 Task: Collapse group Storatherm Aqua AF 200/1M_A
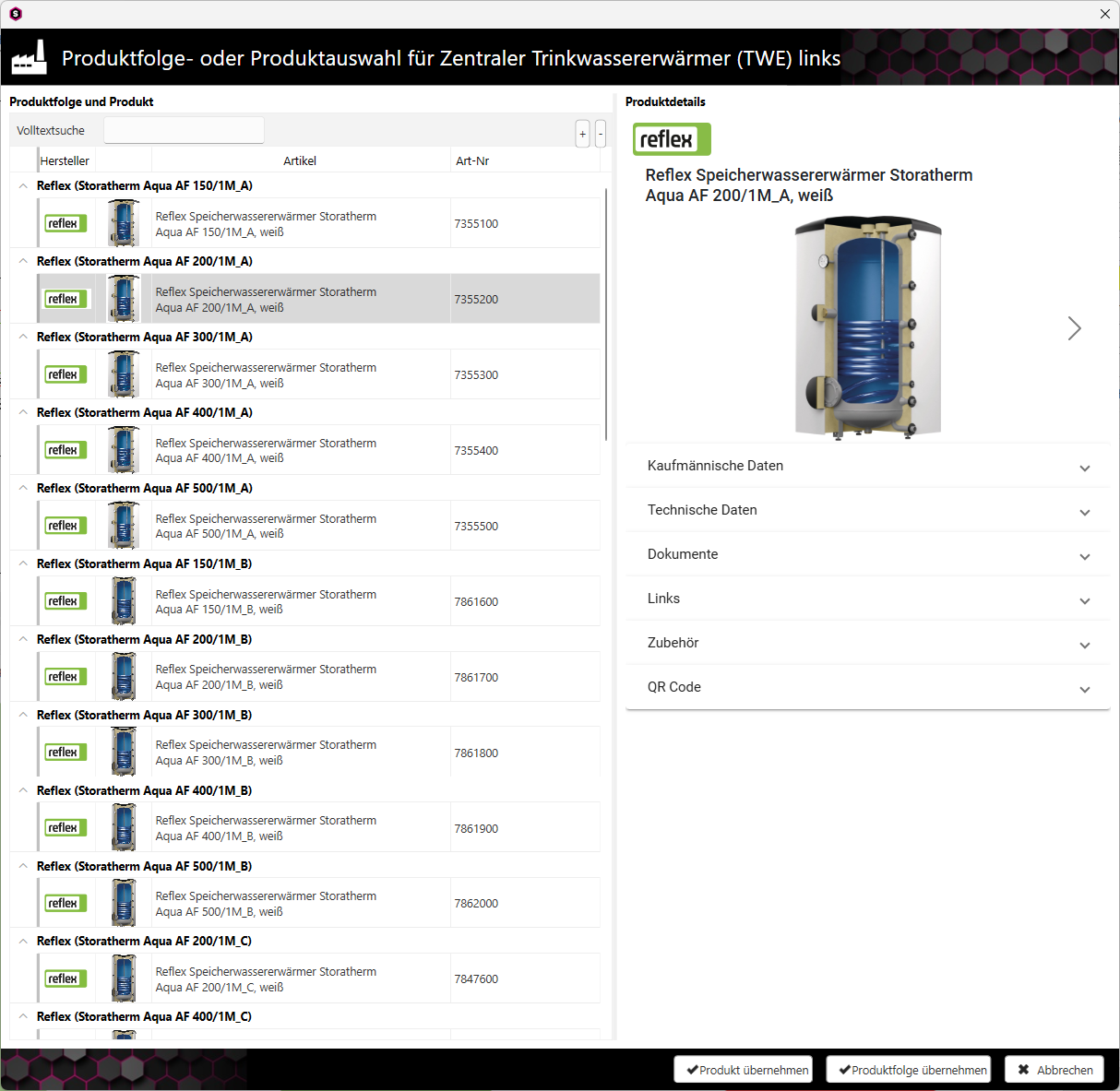tap(23, 261)
